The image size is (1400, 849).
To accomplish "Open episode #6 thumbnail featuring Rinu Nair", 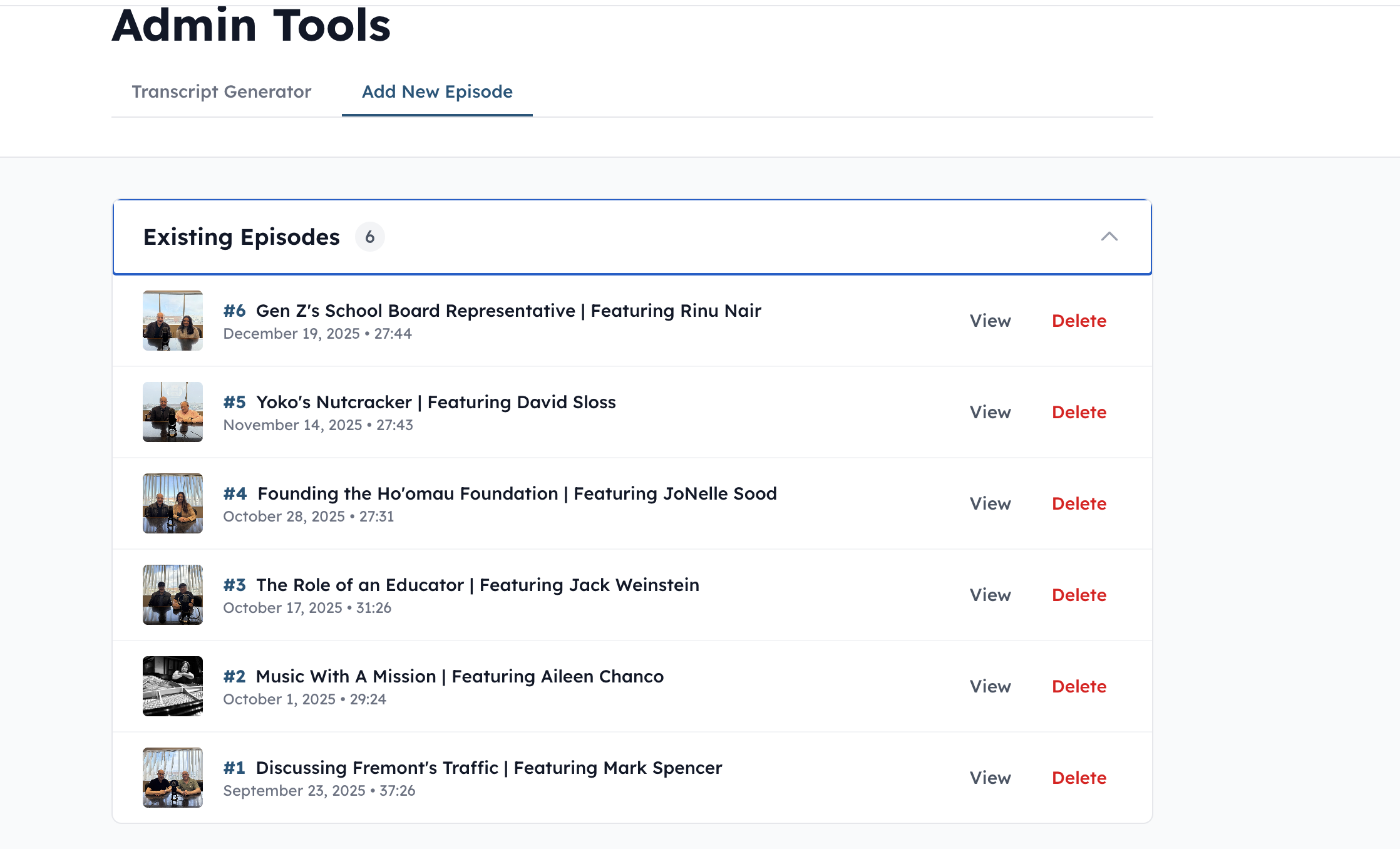I will tap(172, 321).
